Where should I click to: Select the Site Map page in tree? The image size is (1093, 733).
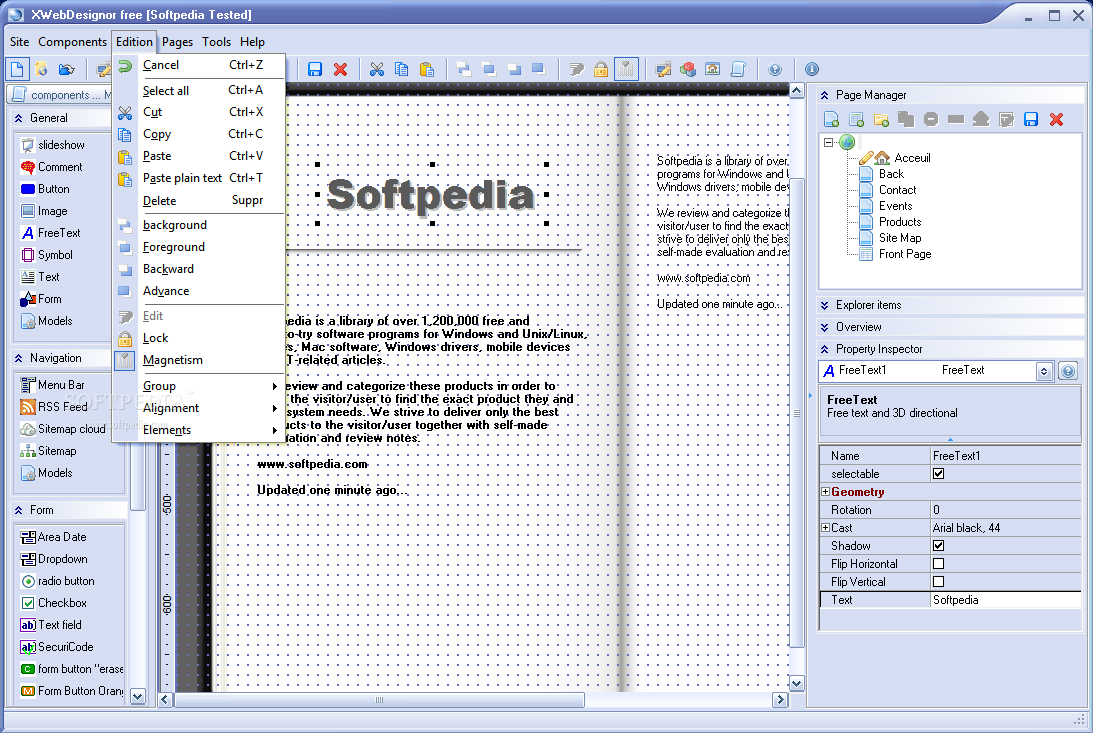tap(900, 238)
